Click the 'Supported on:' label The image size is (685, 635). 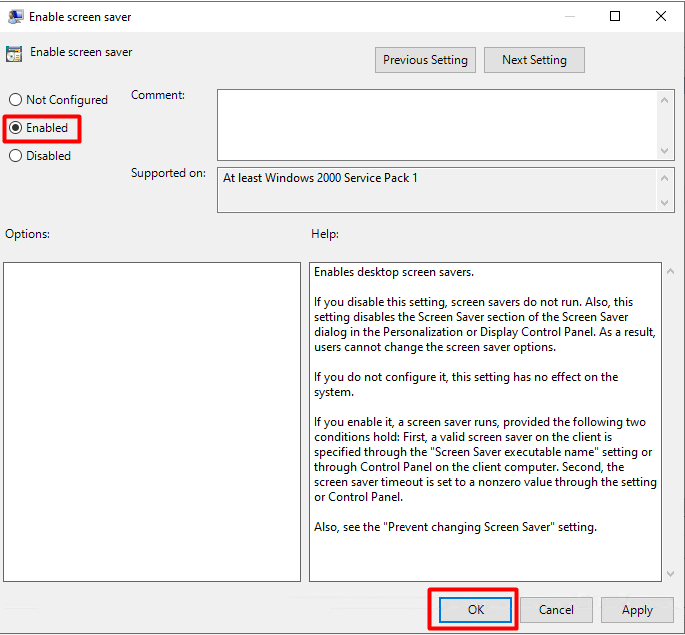pyautogui.click(x=169, y=173)
